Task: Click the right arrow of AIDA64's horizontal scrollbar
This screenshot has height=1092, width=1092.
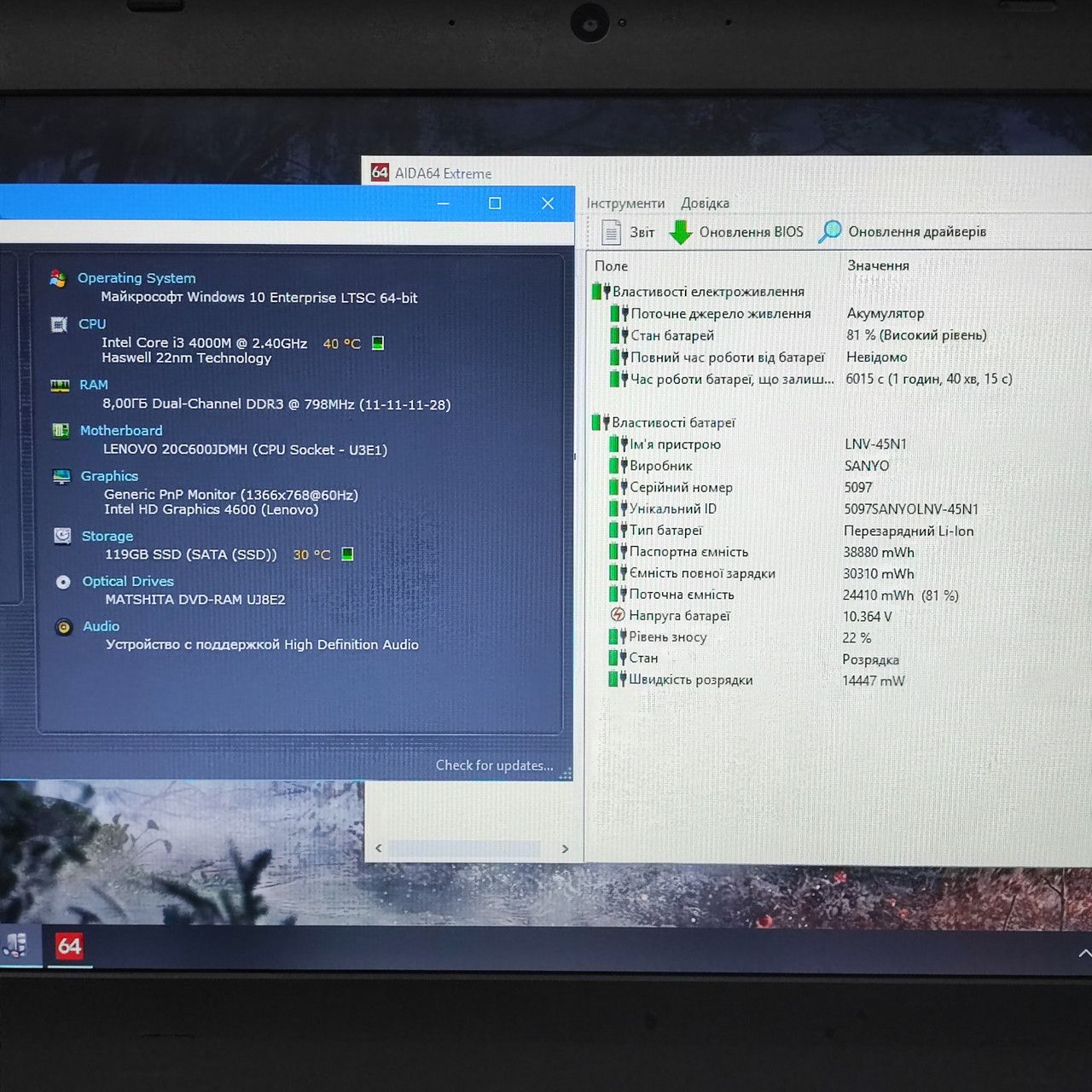Action: point(565,848)
